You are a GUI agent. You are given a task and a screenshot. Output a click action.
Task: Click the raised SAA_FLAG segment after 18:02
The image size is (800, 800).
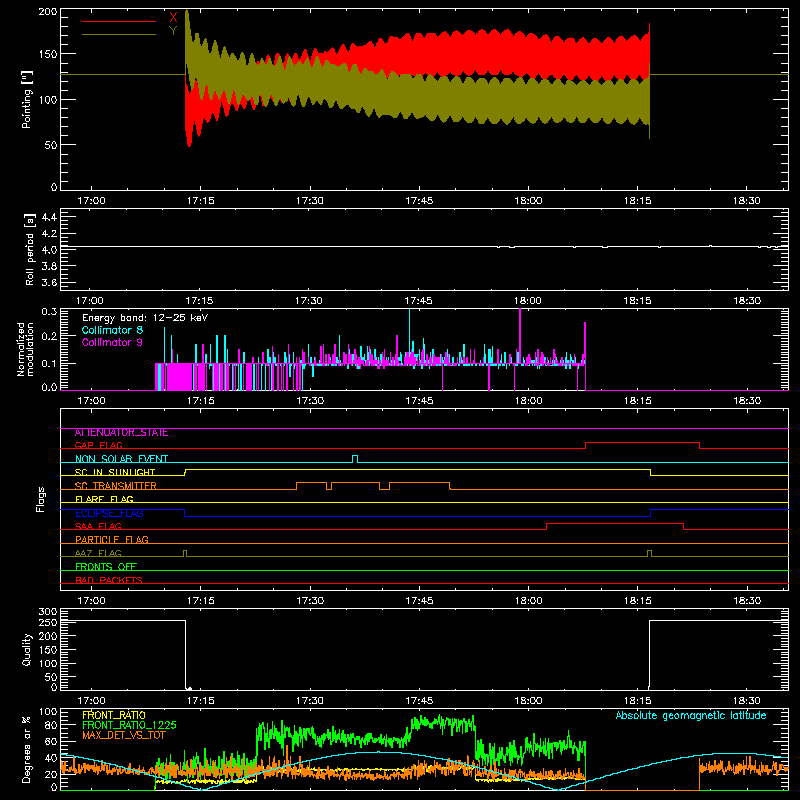[x=615, y=523]
